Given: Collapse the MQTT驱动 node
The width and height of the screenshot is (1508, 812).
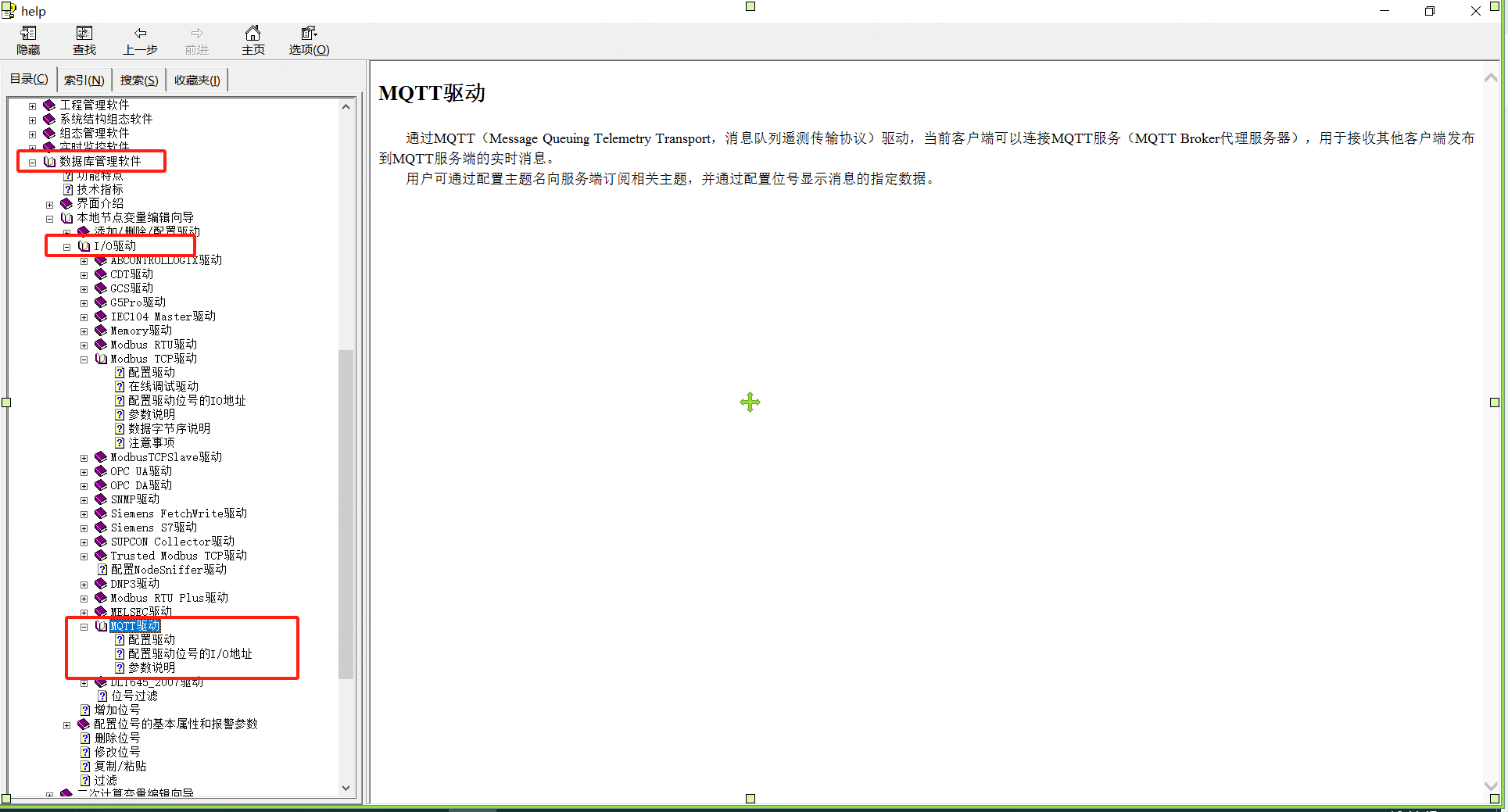Looking at the screenshot, I should click(84, 627).
